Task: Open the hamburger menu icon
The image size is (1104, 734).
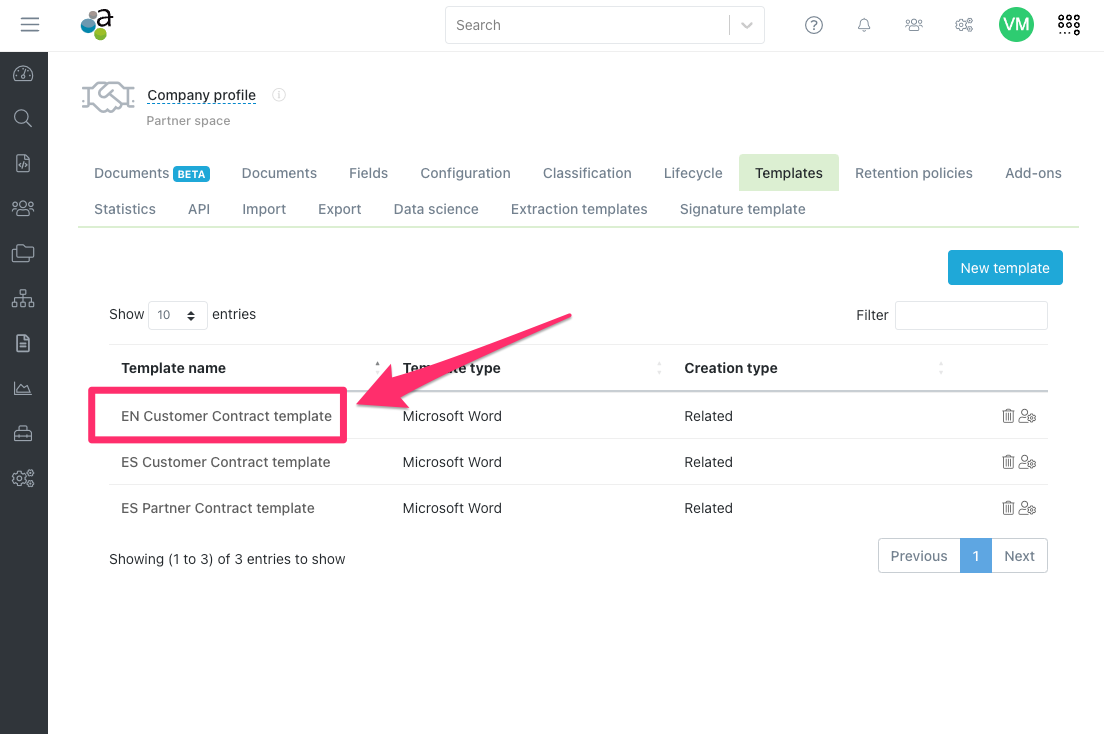Action: pyautogui.click(x=30, y=25)
